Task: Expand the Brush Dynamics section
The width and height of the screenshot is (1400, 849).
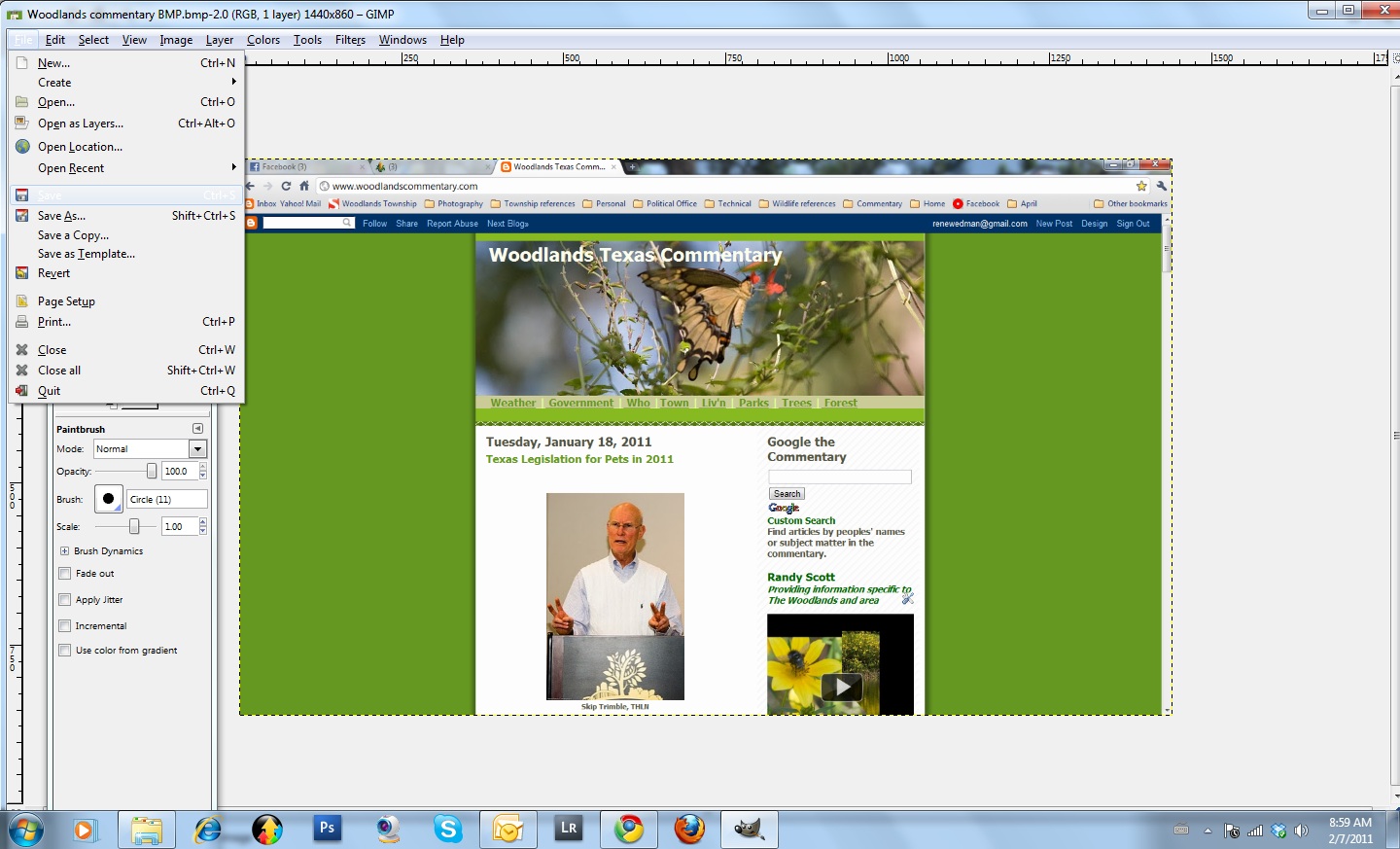Action: [x=63, y=550]
